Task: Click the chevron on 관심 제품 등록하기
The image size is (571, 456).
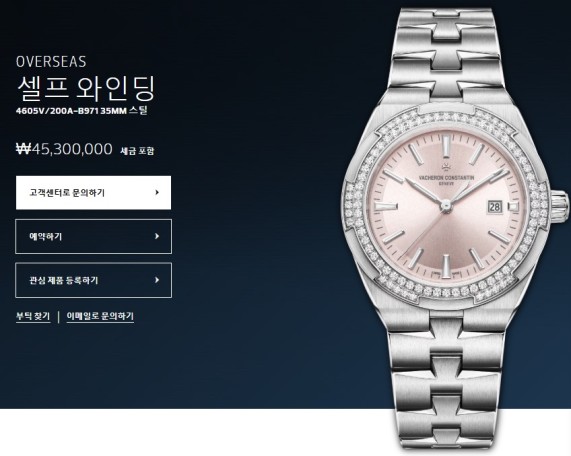Action: click(157, 280)
